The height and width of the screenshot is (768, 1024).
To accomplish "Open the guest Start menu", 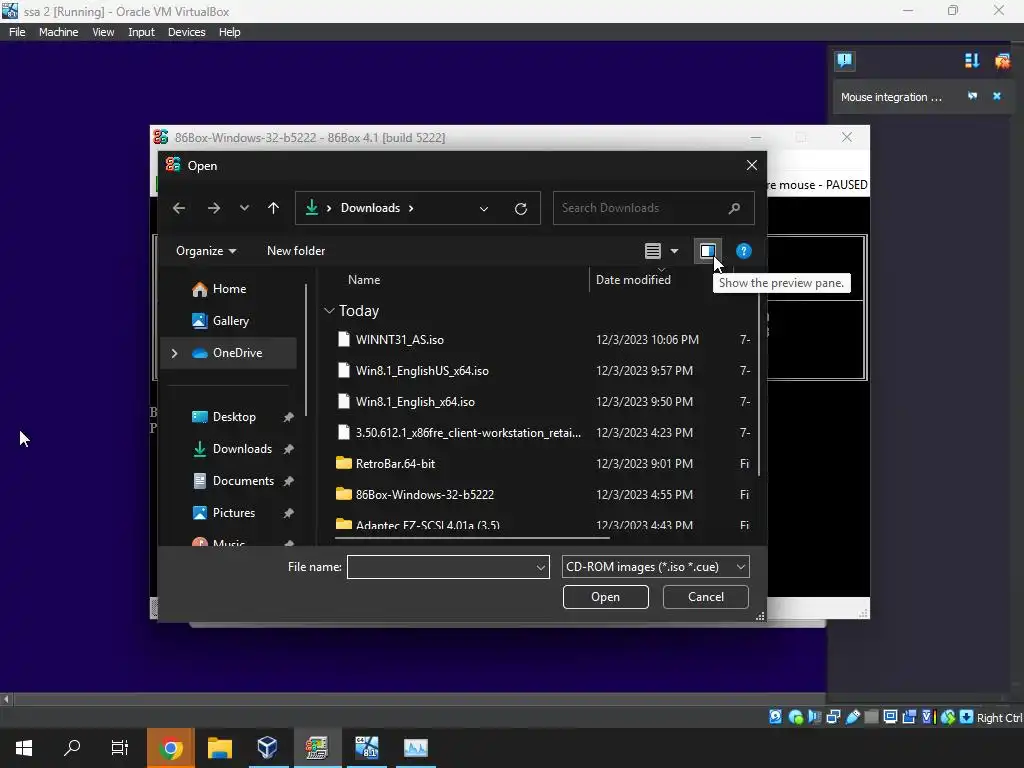I will click(24, 748).
